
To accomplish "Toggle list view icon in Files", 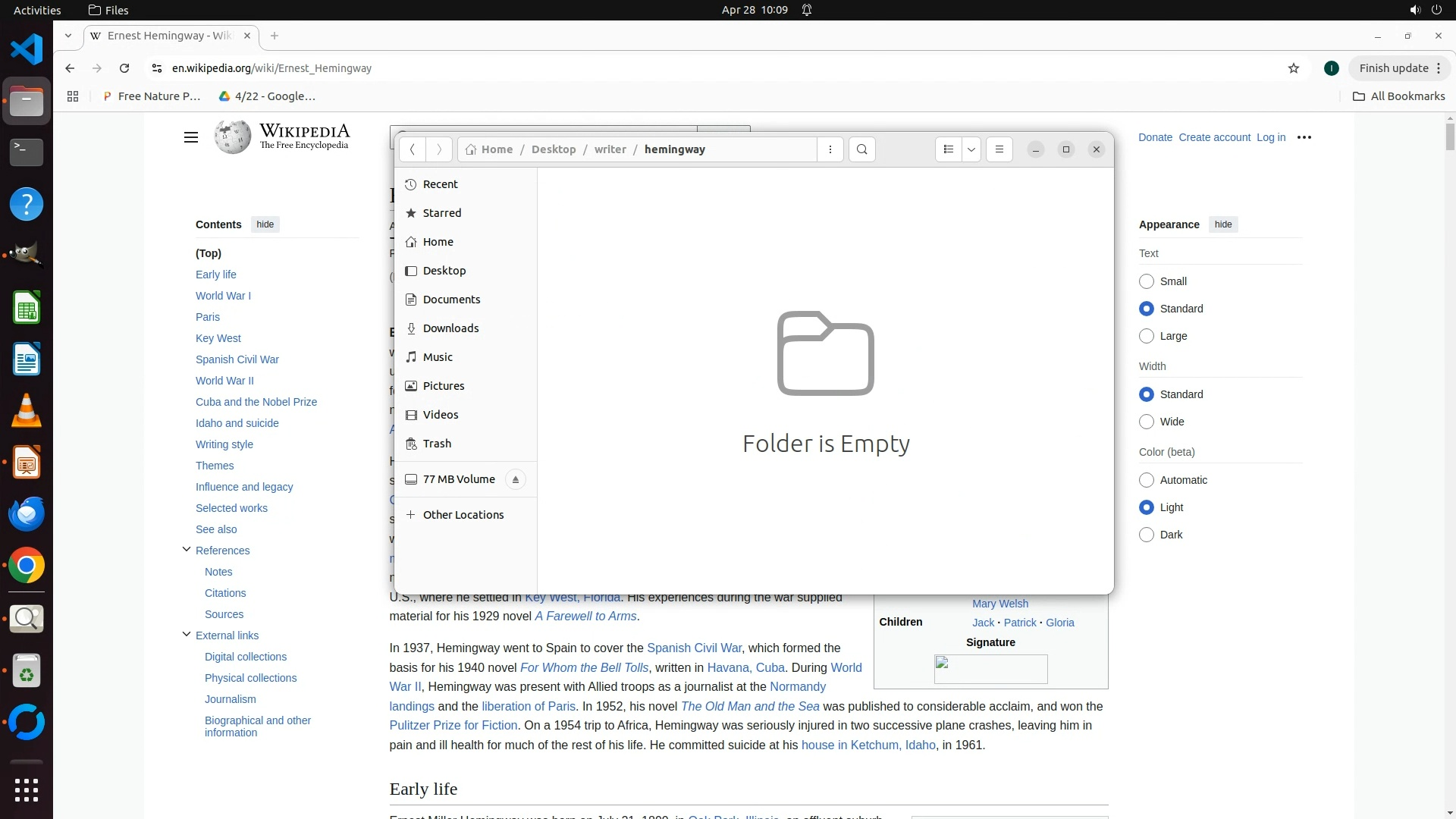I will 948,149.
